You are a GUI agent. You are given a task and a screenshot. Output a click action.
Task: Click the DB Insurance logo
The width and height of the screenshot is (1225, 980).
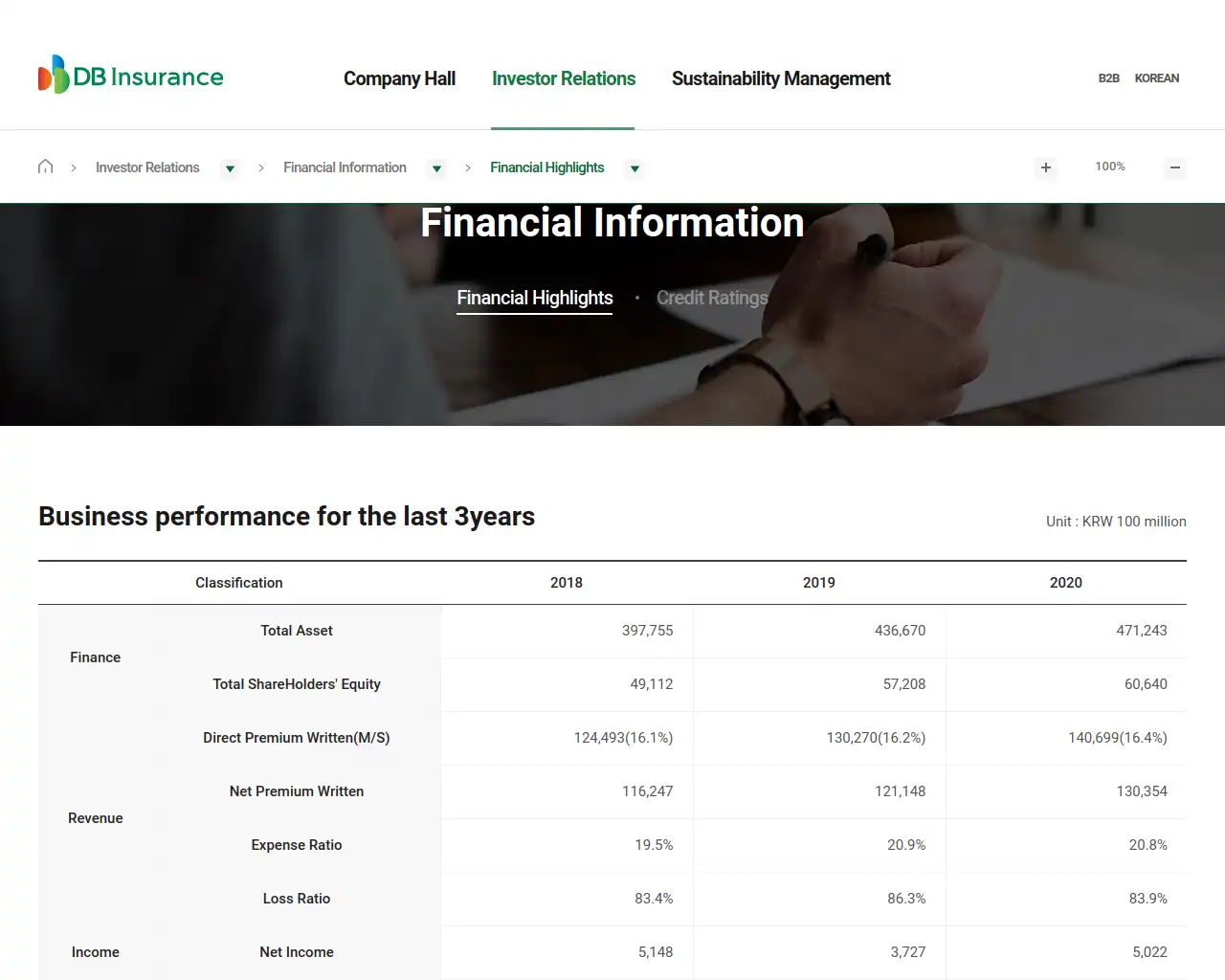click(129, 76)
